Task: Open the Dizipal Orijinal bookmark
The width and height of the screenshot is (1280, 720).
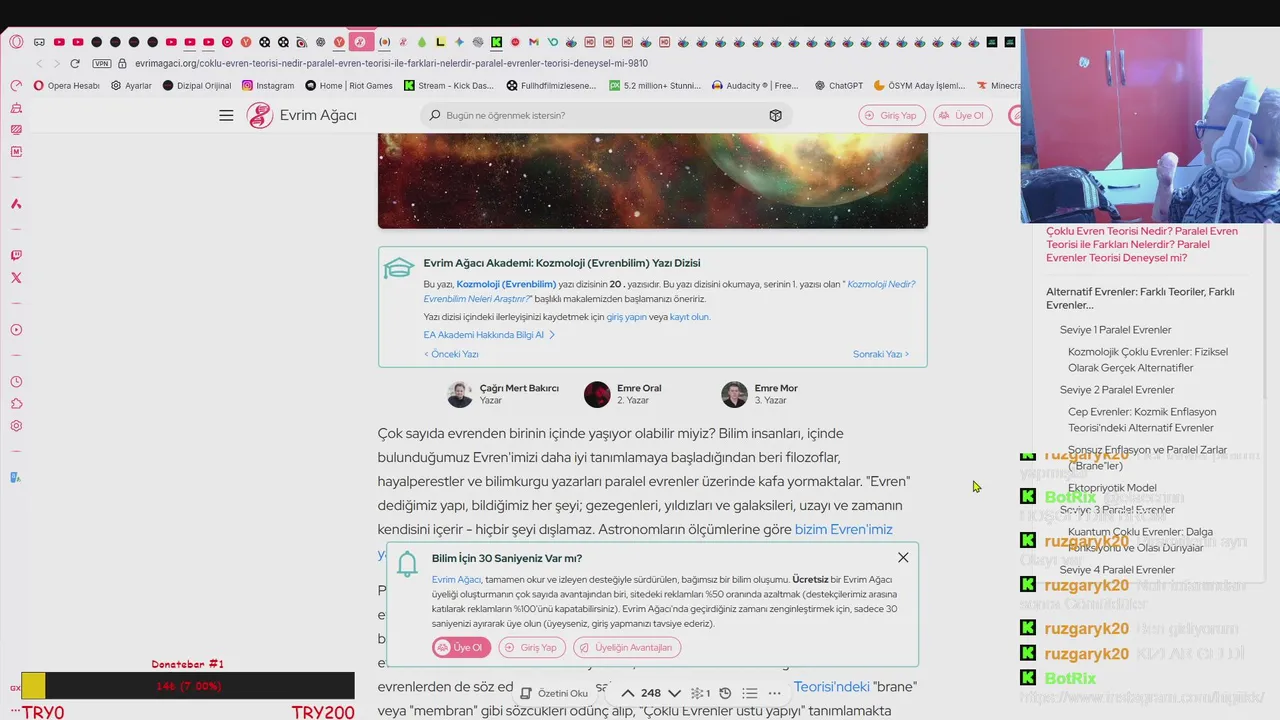Action: tap(197, 86)
